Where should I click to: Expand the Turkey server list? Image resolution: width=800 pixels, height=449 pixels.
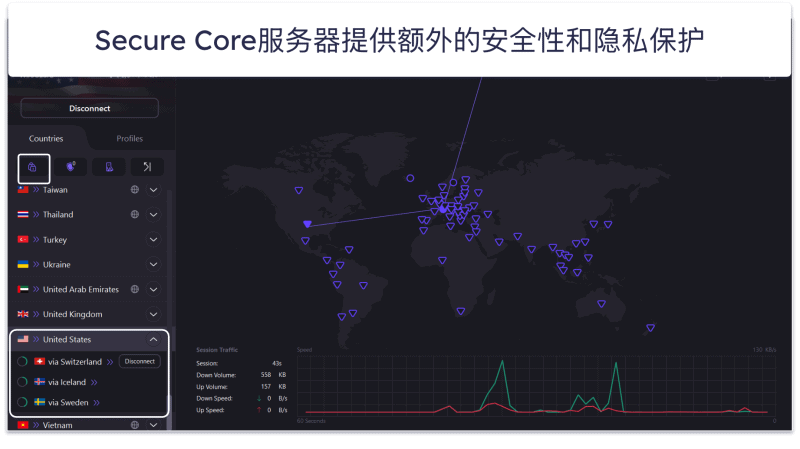[153, 239]
